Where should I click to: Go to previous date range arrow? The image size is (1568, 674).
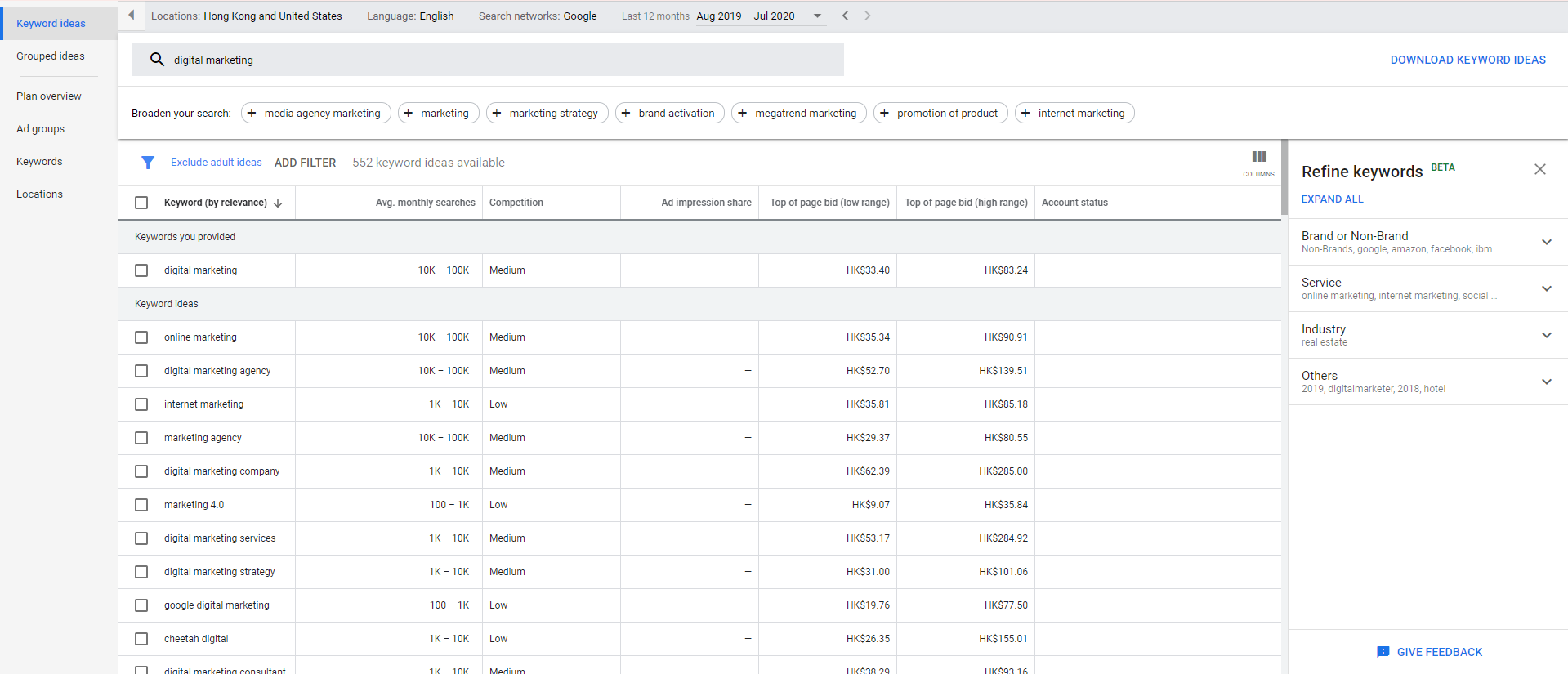coord(845,16)
